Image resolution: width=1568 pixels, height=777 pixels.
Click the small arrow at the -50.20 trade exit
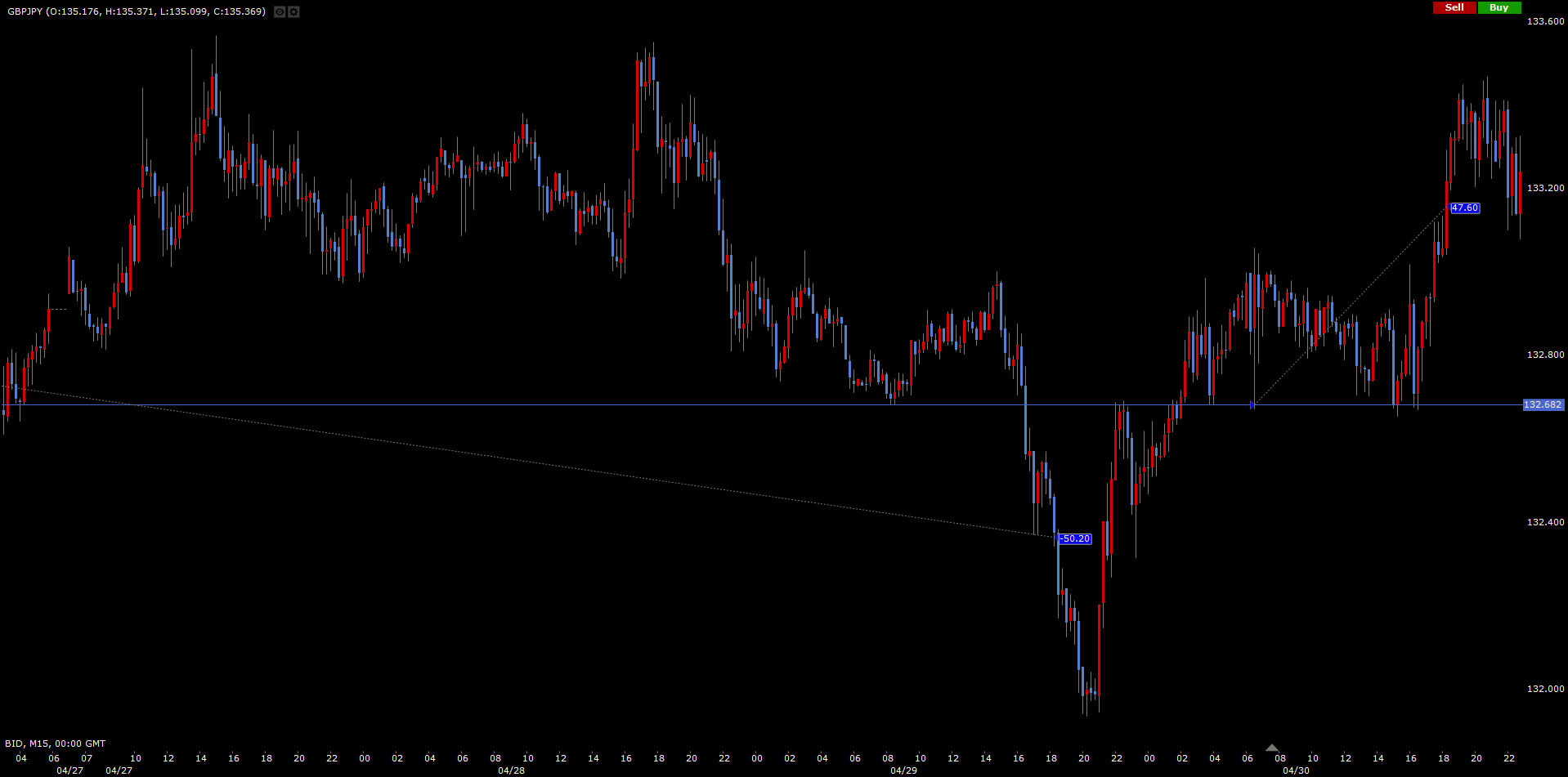click(x=1055, y=537)
